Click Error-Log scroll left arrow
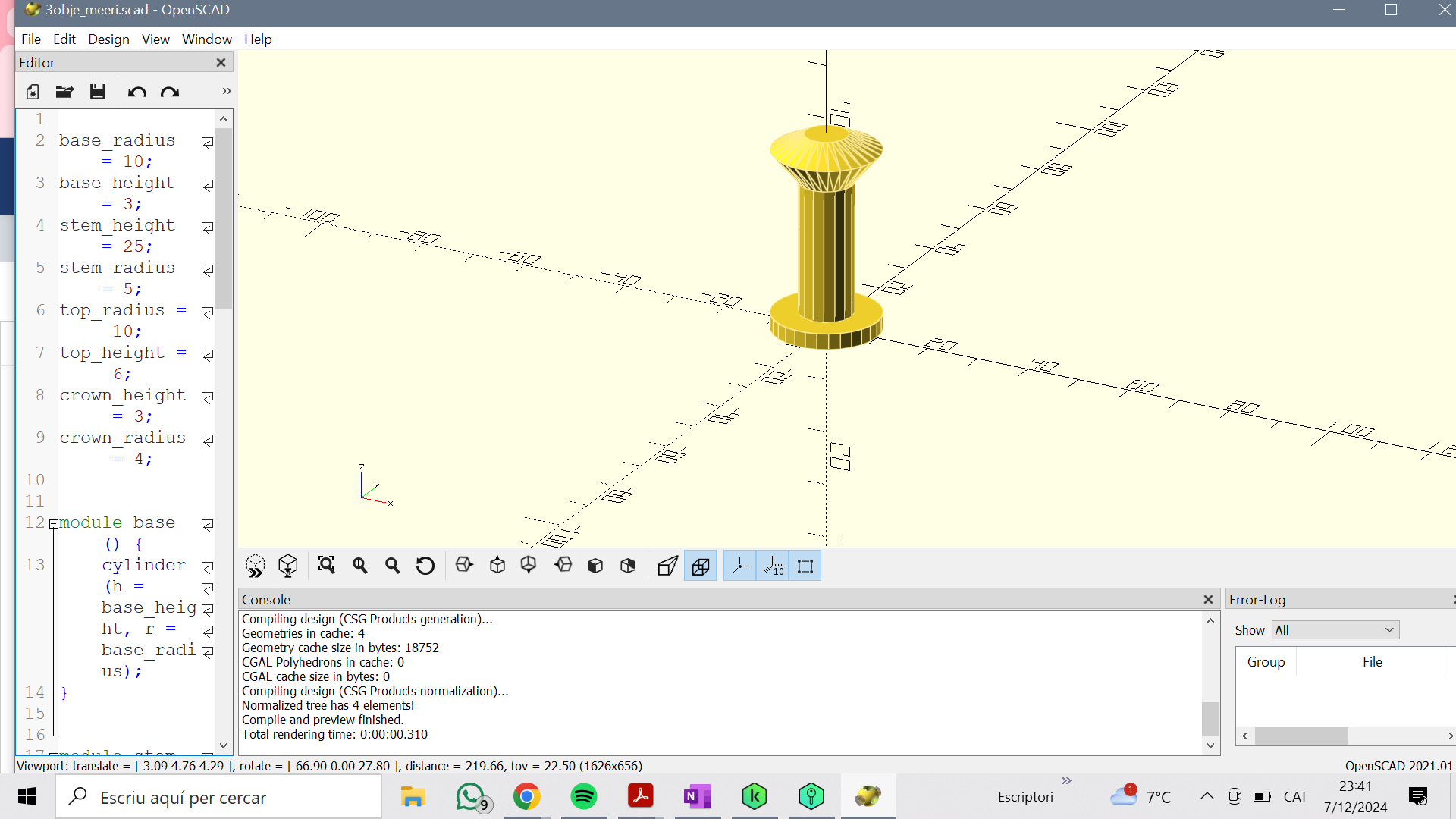This screenshot has width=1456, height=819. (1244, 736)
